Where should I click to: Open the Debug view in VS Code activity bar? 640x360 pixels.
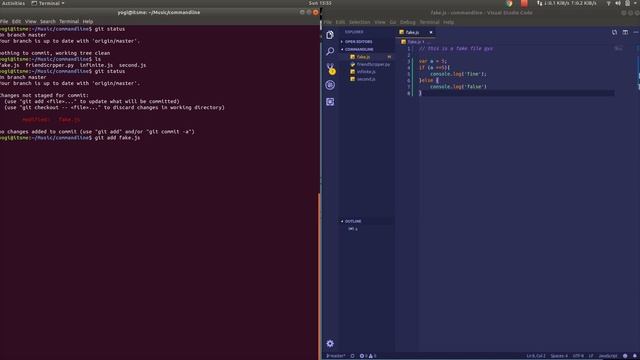[x=330, y=85]
